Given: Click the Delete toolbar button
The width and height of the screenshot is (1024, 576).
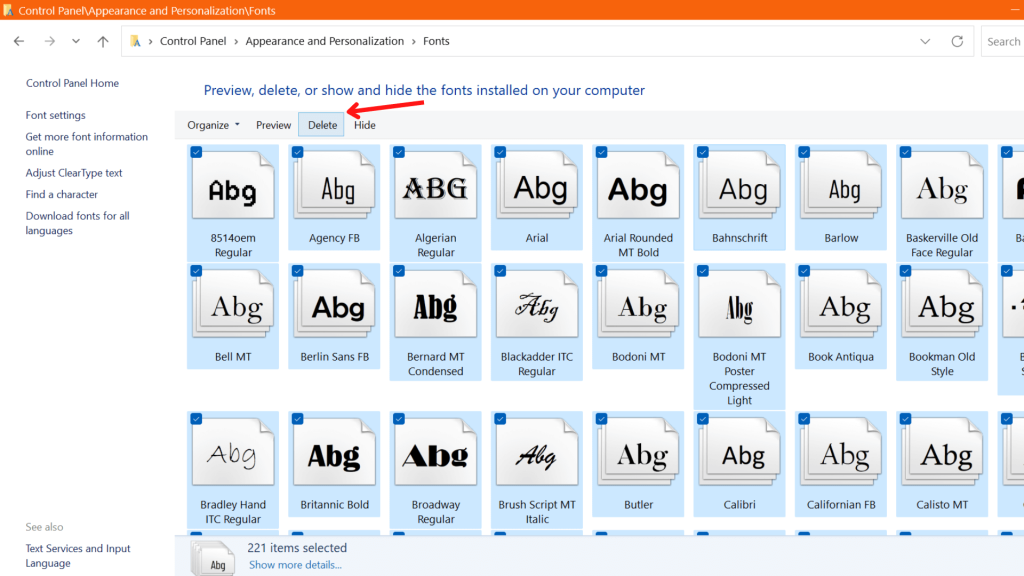Looking at the screenshot, I should tap(322, 125).
